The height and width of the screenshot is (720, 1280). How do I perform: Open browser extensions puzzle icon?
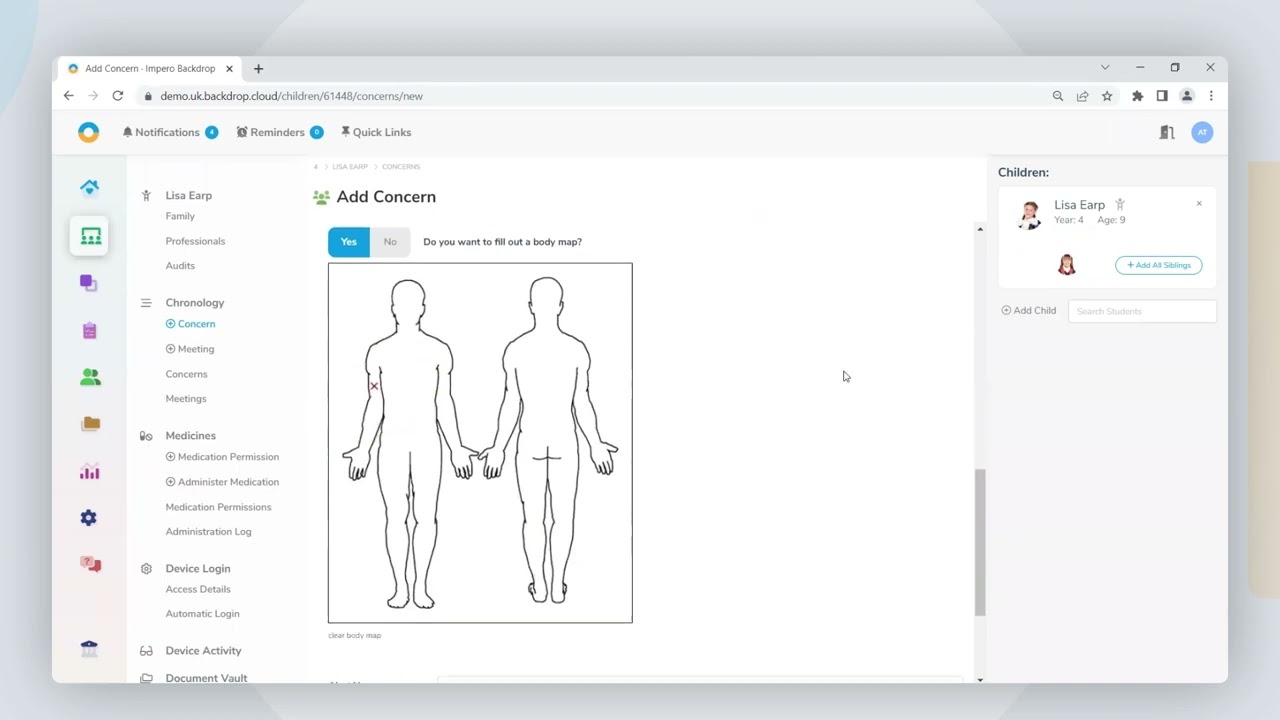click(1137, 96)
